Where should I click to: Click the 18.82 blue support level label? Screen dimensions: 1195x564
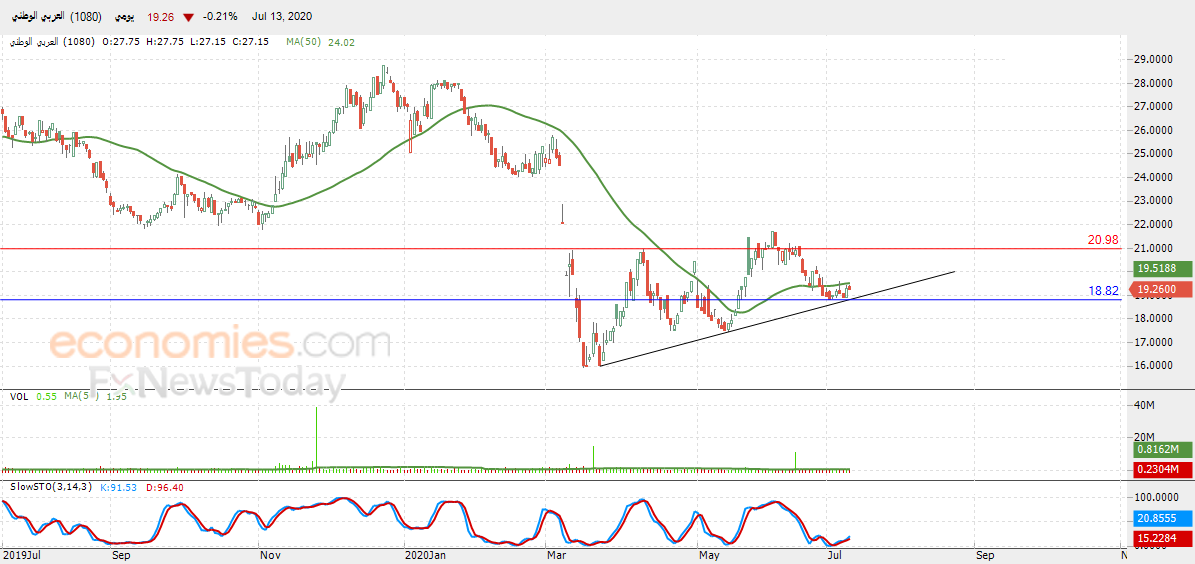pos(1104,291)
